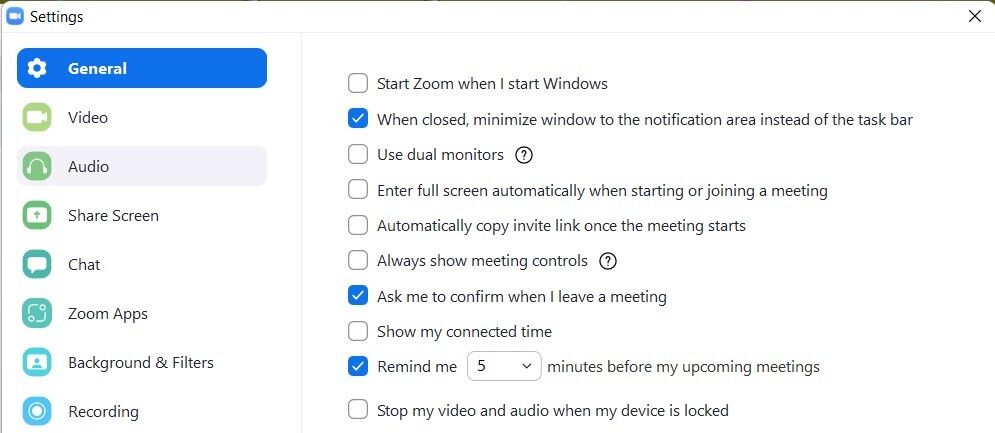Screen dimensions: 995x433
Task: Tick Stop my video and audio when locked
Action: (x=358, y=410)
